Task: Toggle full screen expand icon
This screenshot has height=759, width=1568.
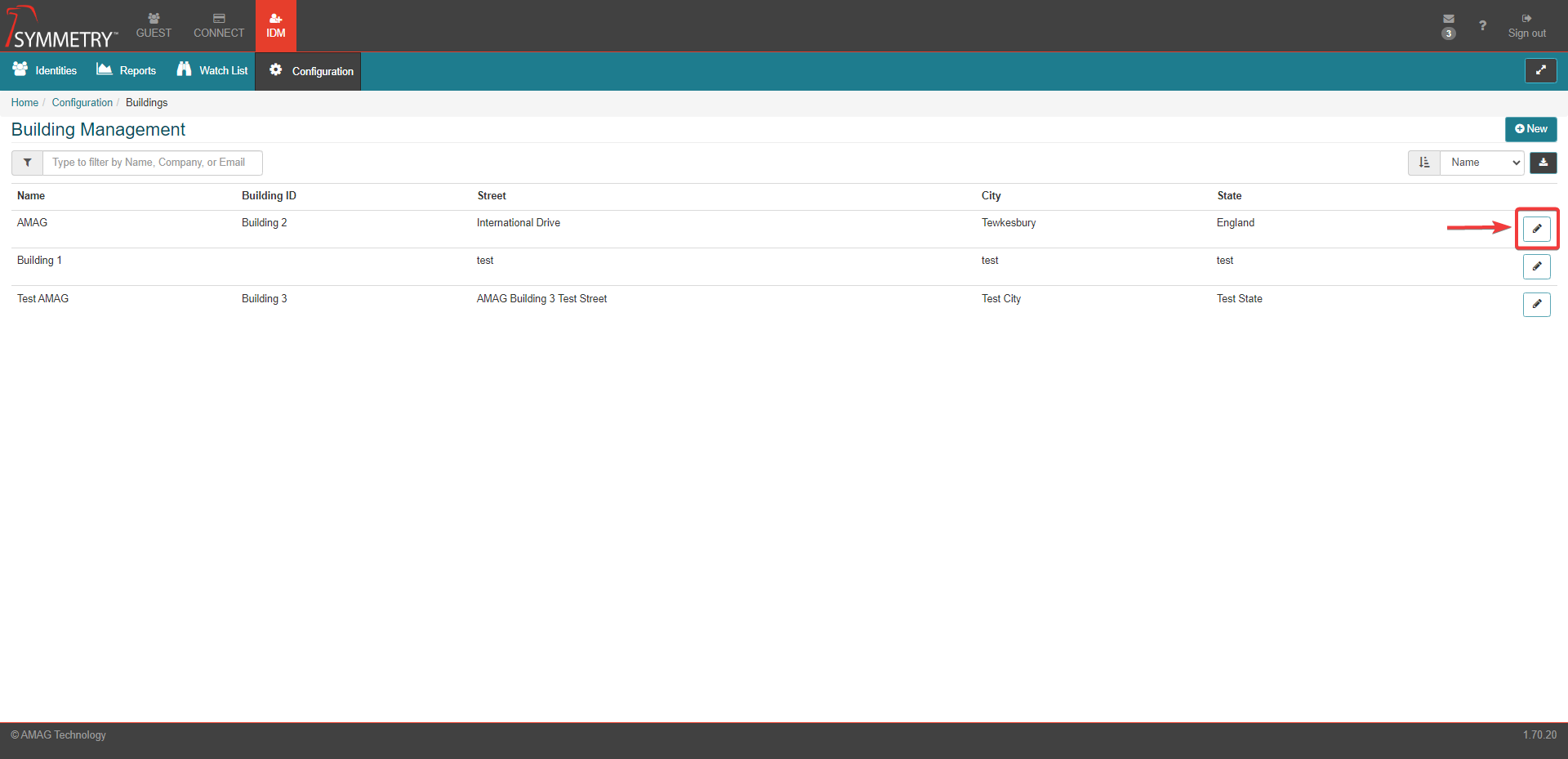Action: pyautogui.click(x=1540, y=70)
